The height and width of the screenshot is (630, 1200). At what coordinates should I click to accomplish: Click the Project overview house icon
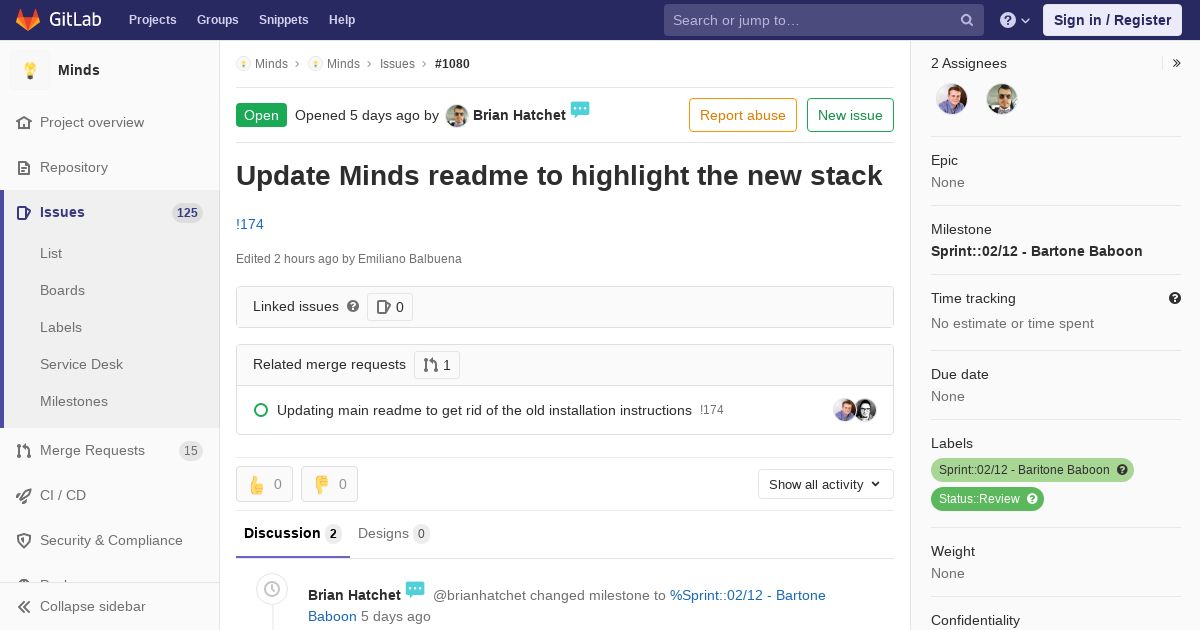(x=24, y=123)
